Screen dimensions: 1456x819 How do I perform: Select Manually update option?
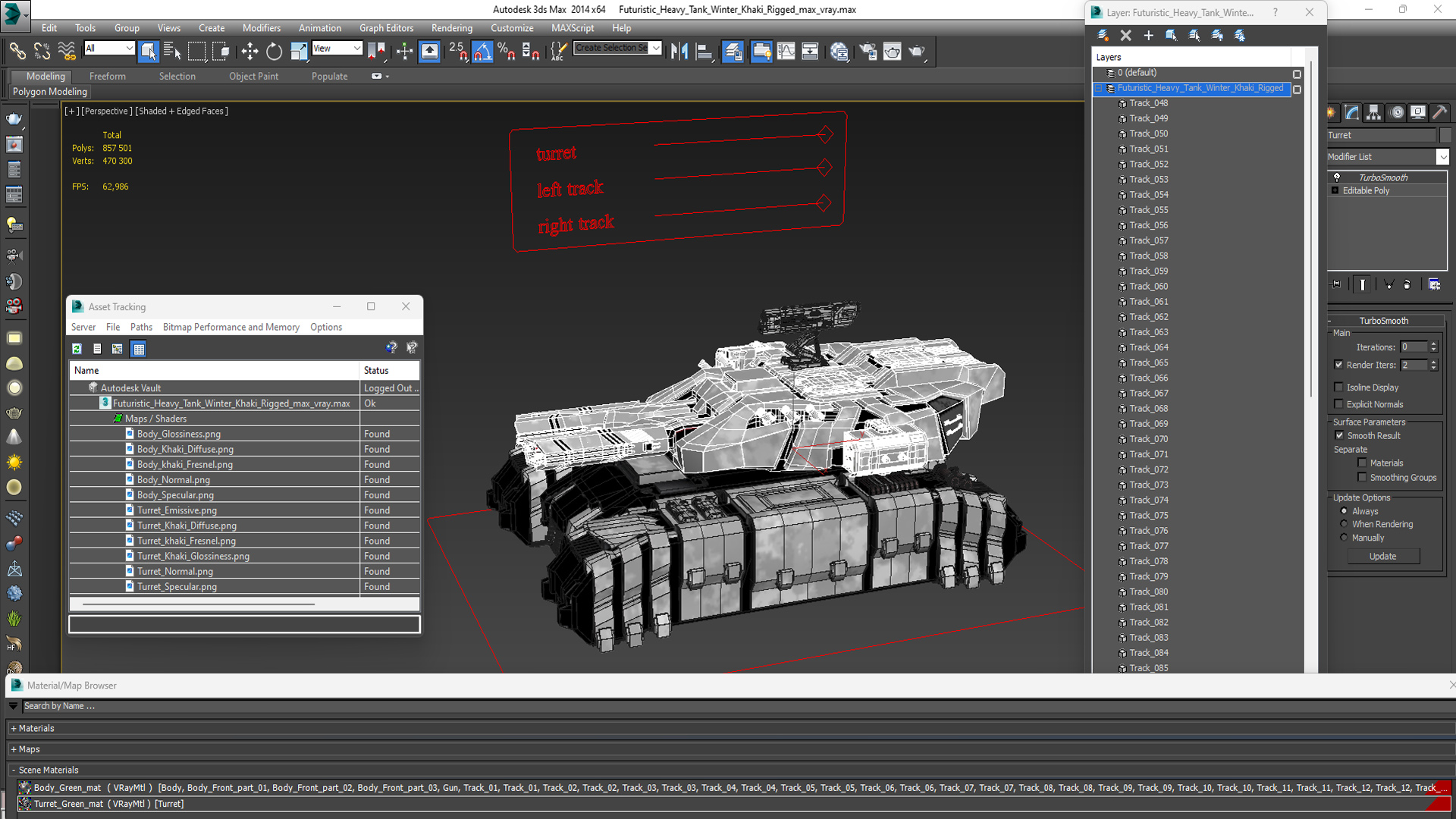click(x=1344, y=538)
